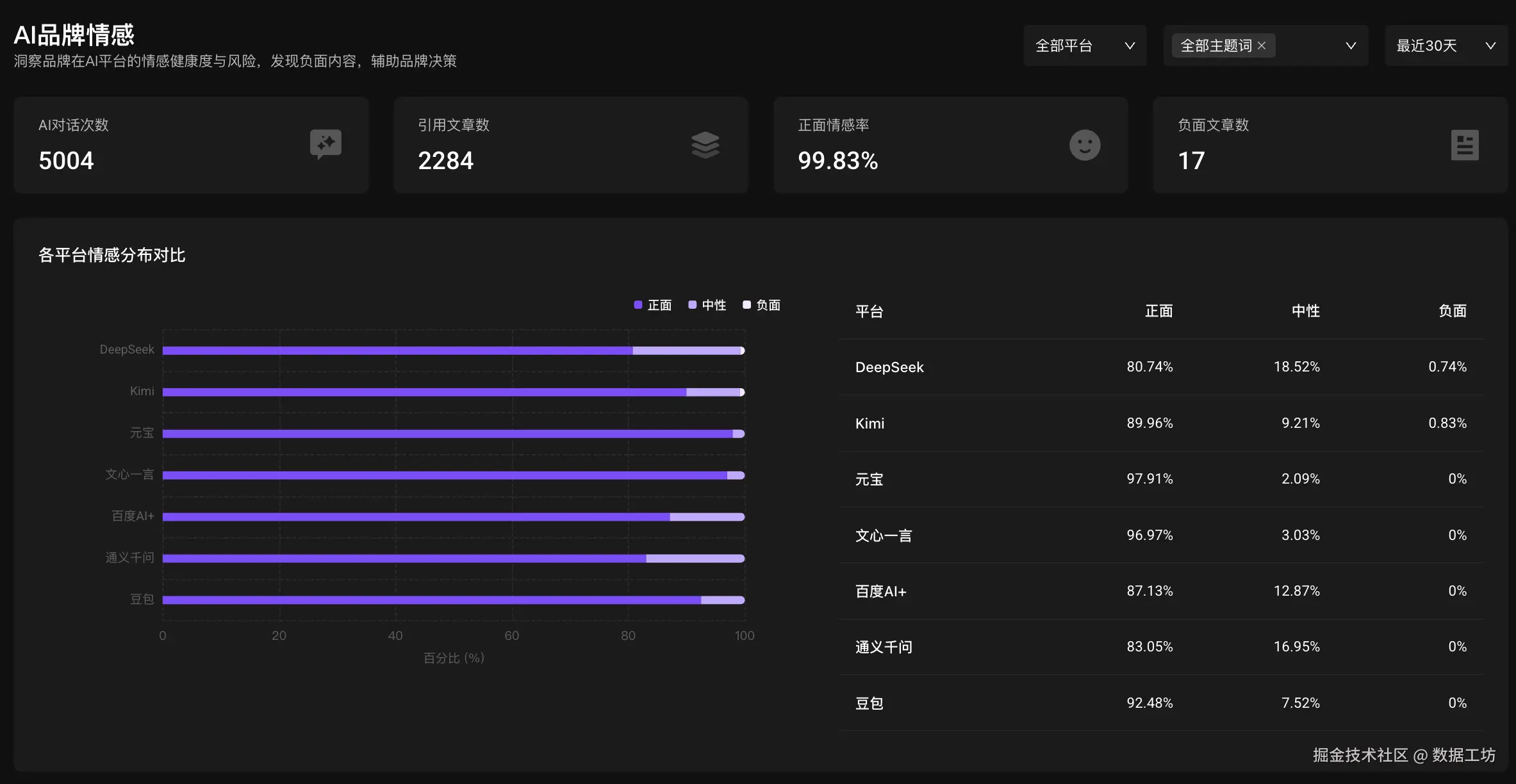1516x784 pixels.
Task: Click the 百度AI+ neutral bar segment
Action: click(706, 517)
